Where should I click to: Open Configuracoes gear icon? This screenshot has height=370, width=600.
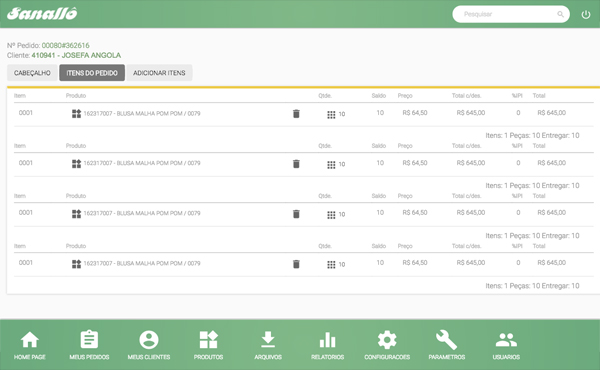pos(387,339)
